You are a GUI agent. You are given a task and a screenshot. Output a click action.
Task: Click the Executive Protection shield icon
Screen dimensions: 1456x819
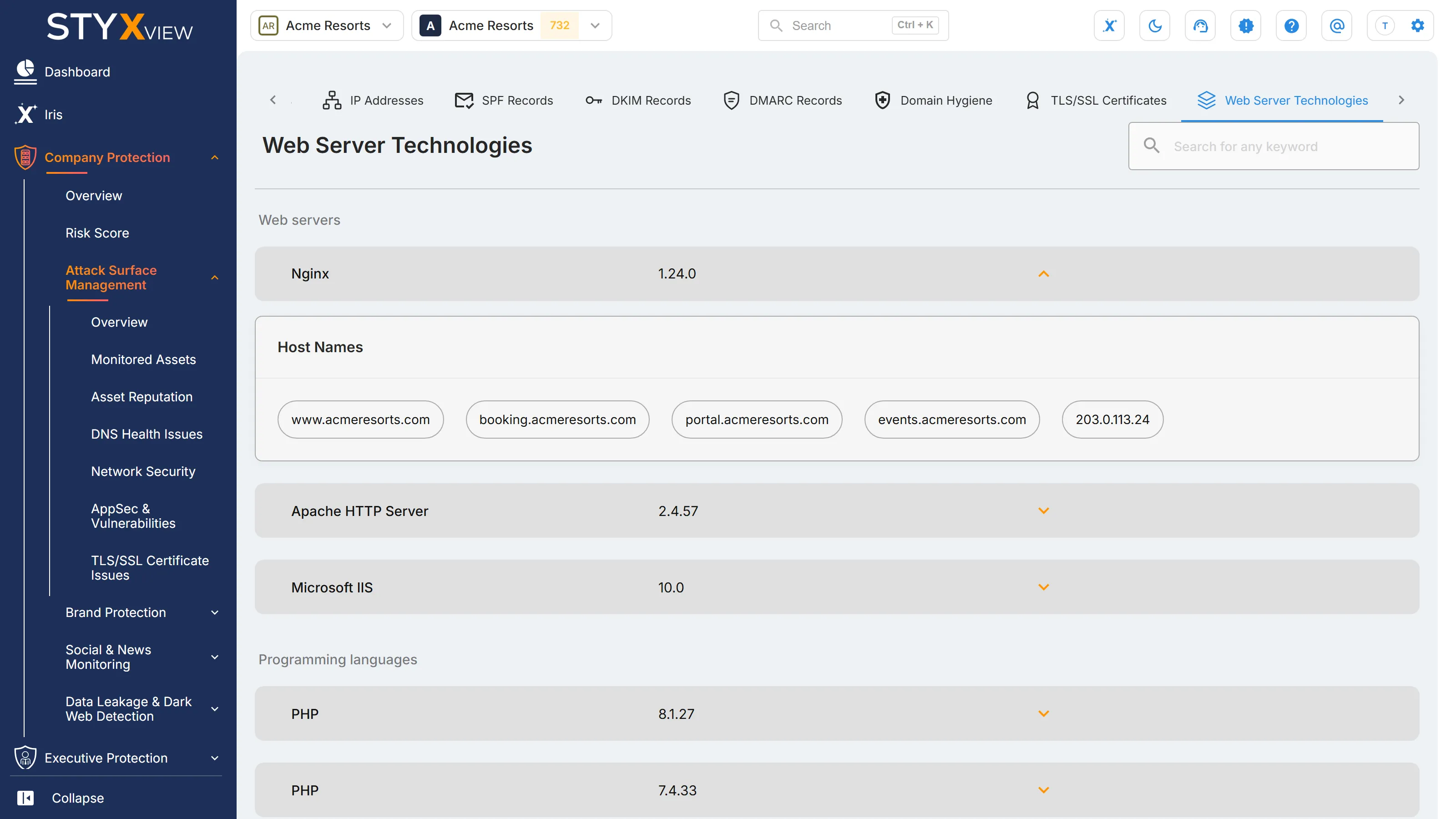[x=25, y=758]
